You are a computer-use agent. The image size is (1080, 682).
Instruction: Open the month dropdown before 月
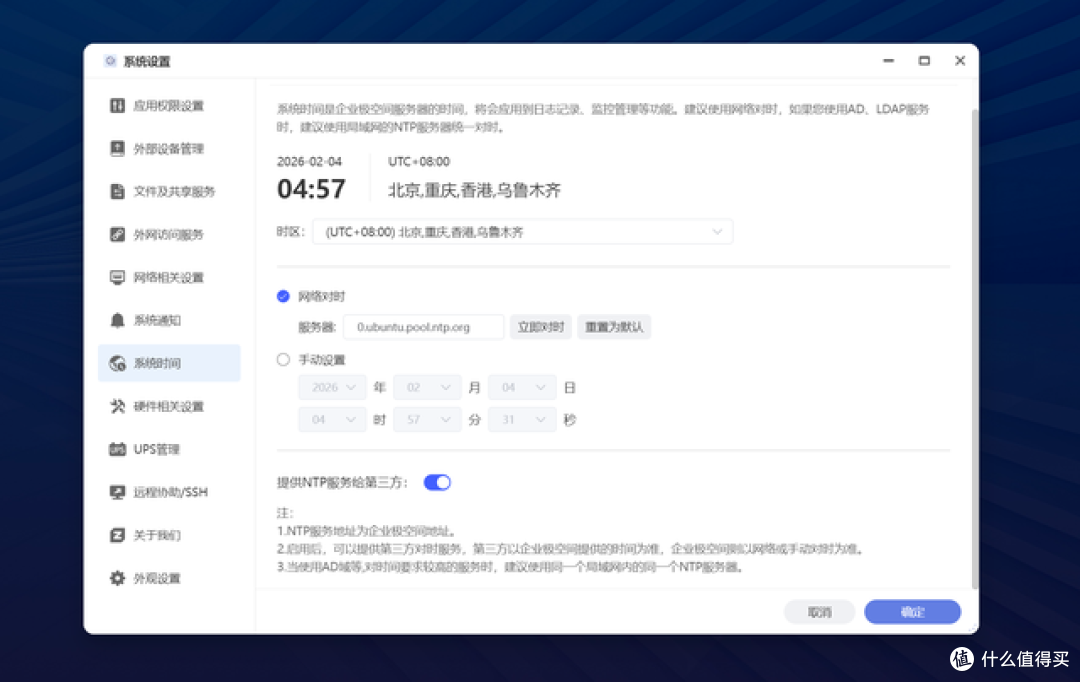click(427, 387)
